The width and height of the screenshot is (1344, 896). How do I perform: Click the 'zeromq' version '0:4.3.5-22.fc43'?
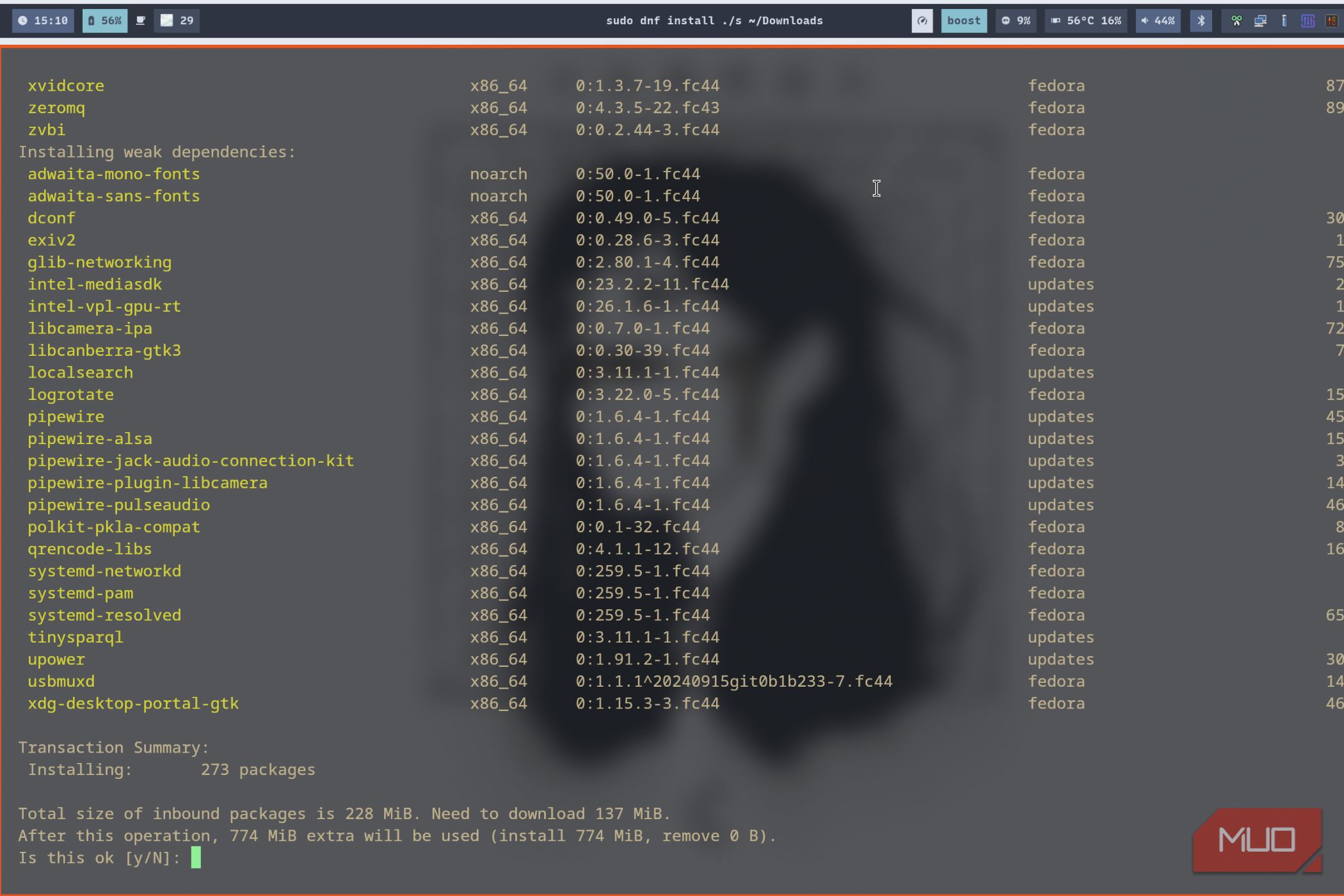click(x=647, y=108)
